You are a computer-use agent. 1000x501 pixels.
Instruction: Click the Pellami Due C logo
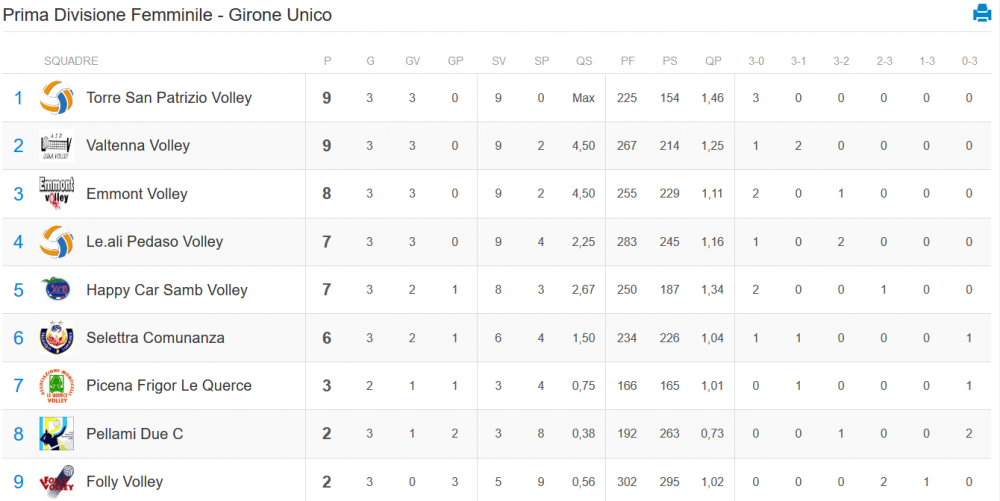click(56, 433)
